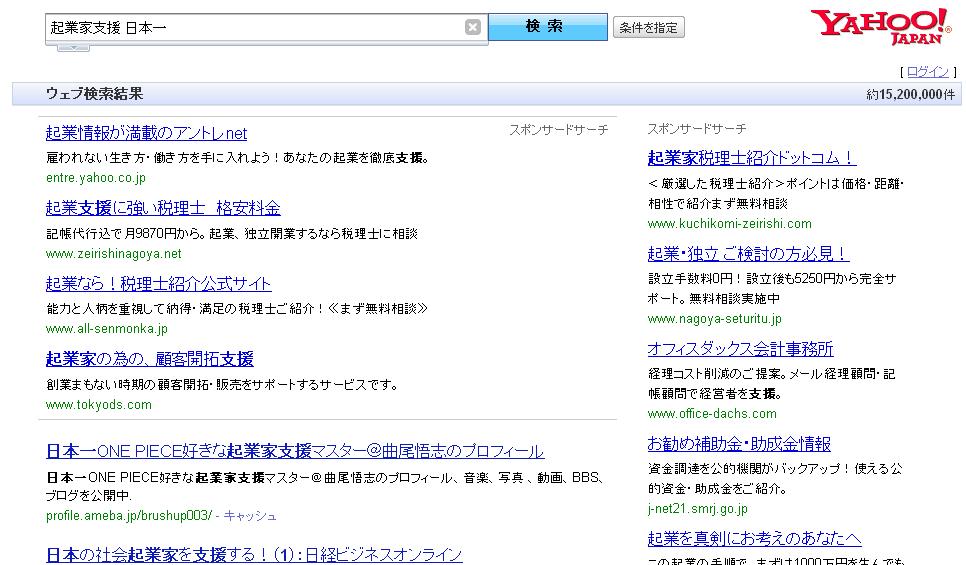Click the 検索 search button
The width and height of the screenshot is (966, 565).
(x=548, y=26)
